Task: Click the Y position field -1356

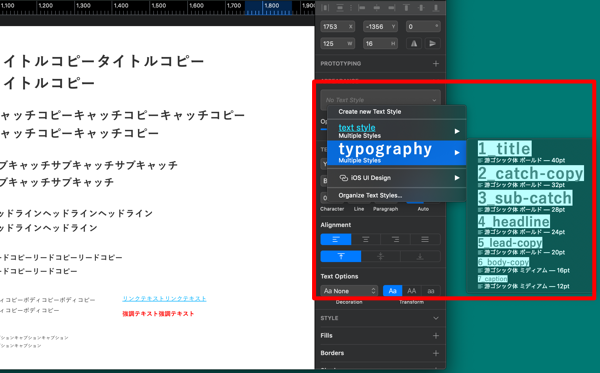Action: [x=380, y=26]
